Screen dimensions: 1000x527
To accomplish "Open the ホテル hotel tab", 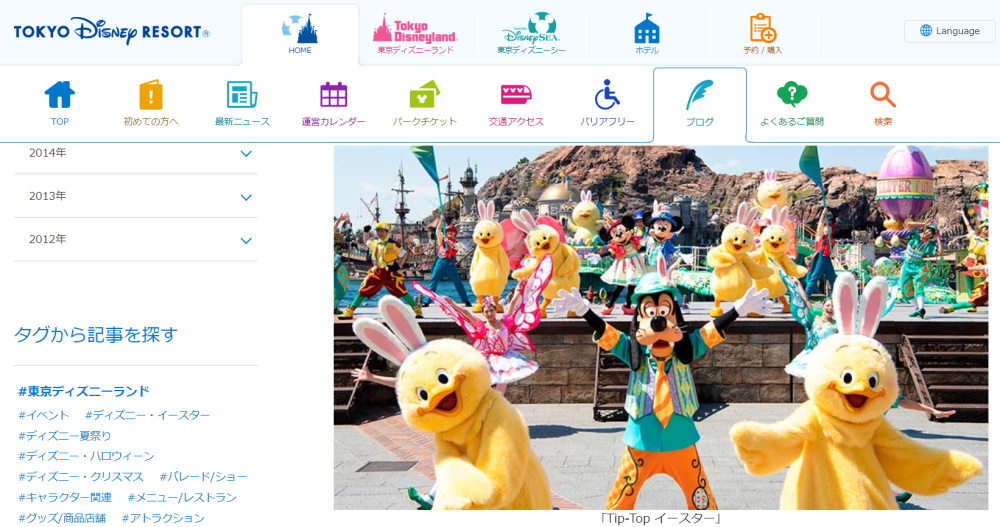I will tap(647, 34).
